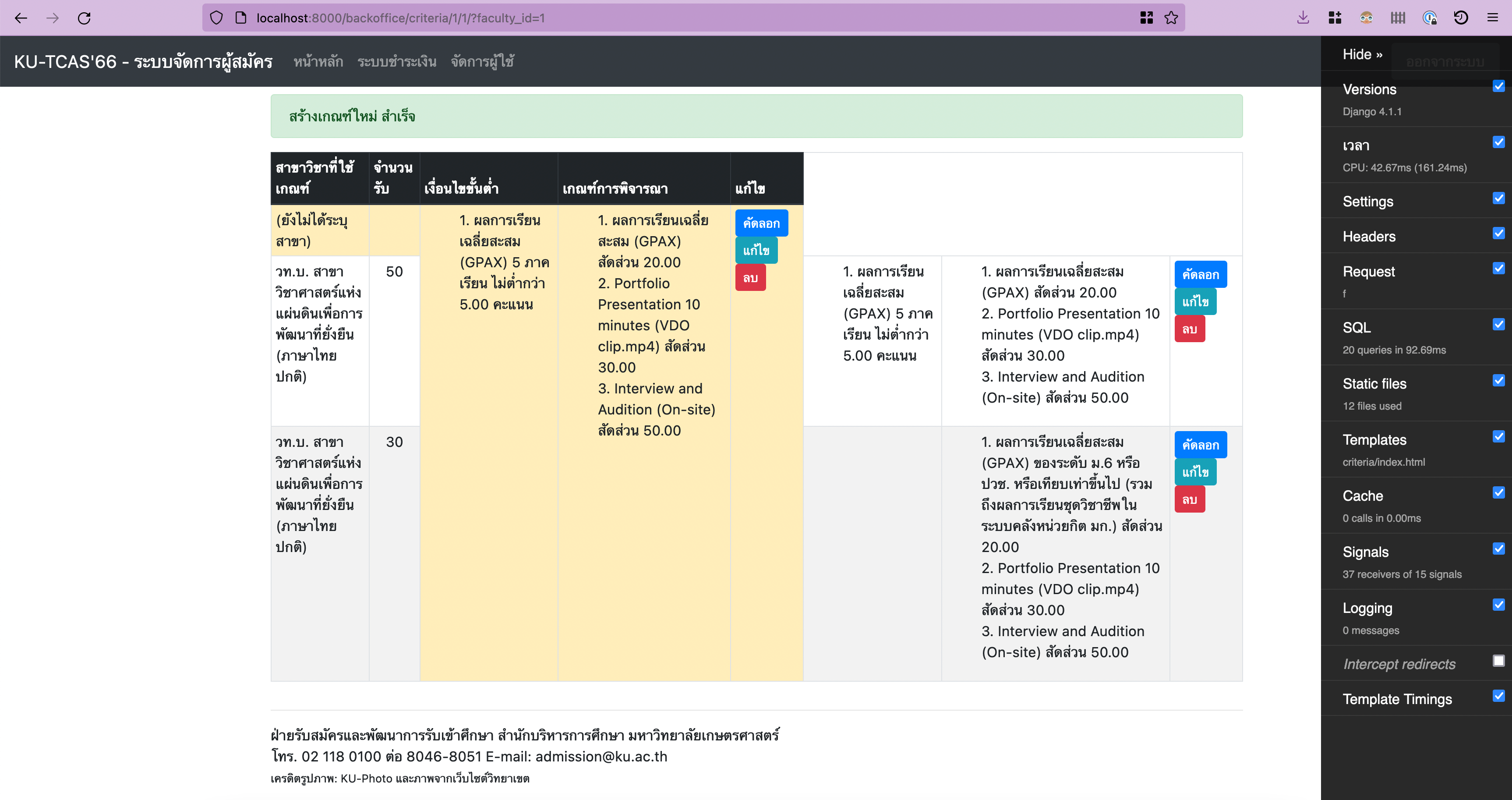Image resolution: width=1512 pixels, height=800 pixels.
Task: Bookmark this page with star icon
Action: 1171,18
